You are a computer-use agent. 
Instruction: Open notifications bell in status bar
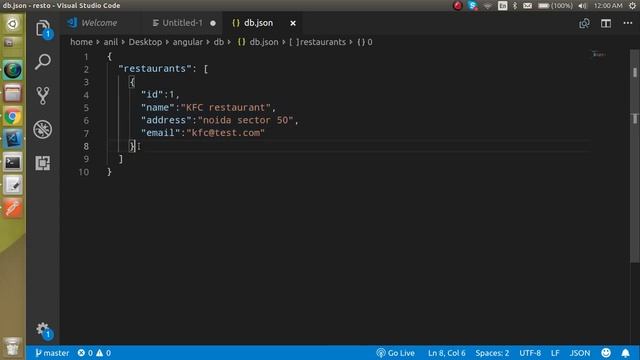[626, 353]
